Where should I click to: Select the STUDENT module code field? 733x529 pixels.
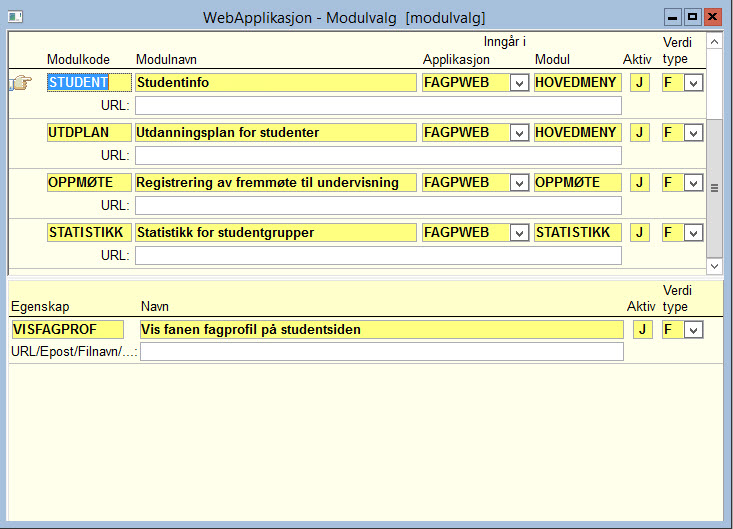89,83
